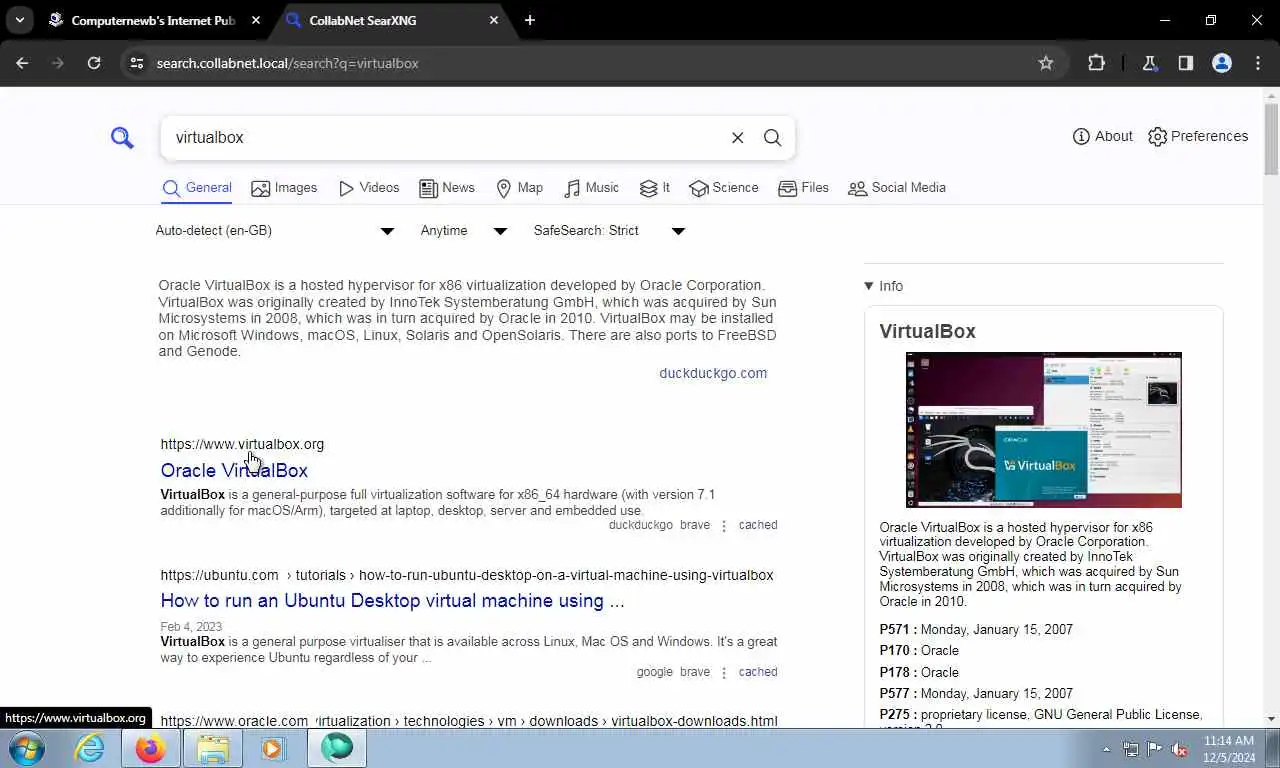Image resolution: width=1280 pixels, height=768 pixels.
Task: Switch to the Map tab
Action: tap(520, 188)
